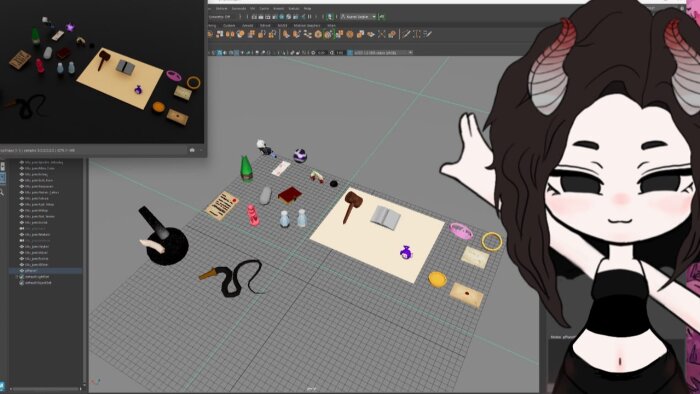
Task: Select the highlighted pPlane1 row in Outliner
Action: click(x=46, y=270)
